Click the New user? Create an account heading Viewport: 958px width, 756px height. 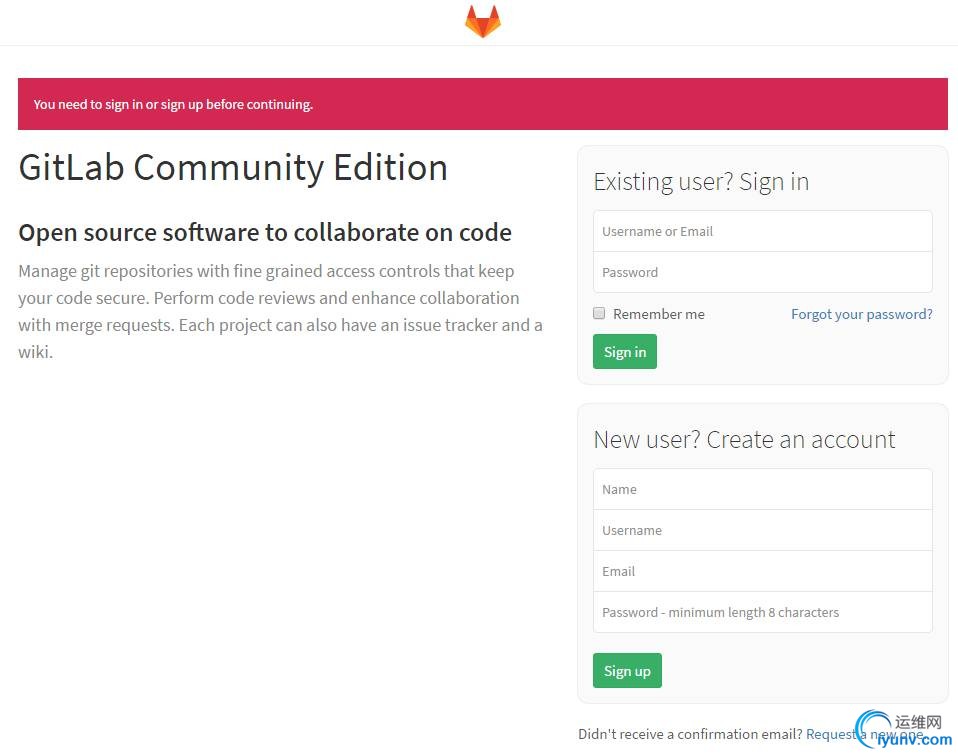744,439
